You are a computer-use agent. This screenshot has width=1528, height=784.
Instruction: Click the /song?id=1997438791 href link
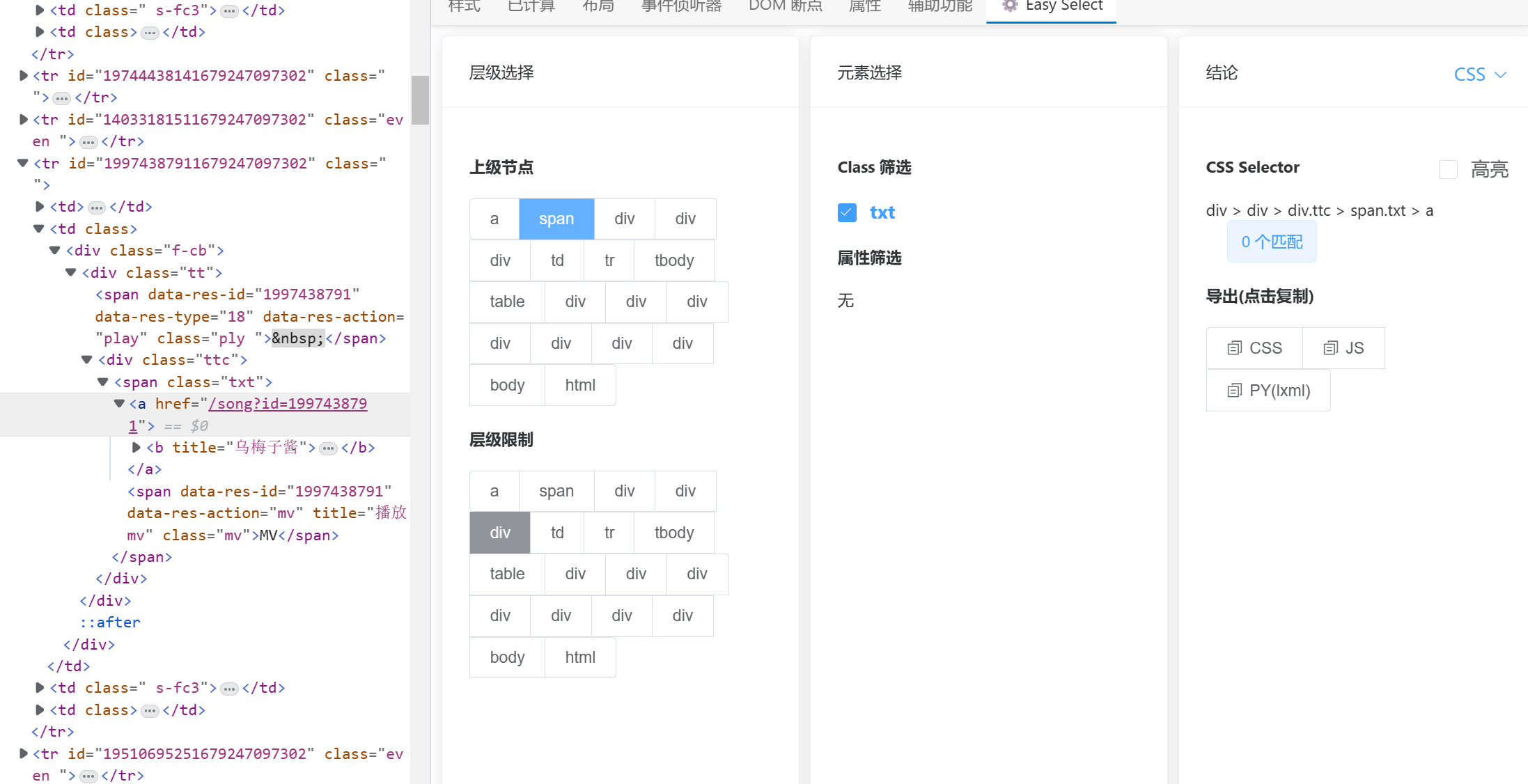288,404
